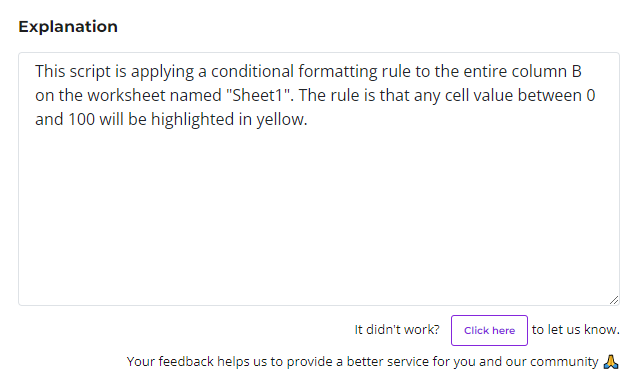Place cursor on the word 'community'
Screen dimensions: 638x378
(x=564, y=362)
